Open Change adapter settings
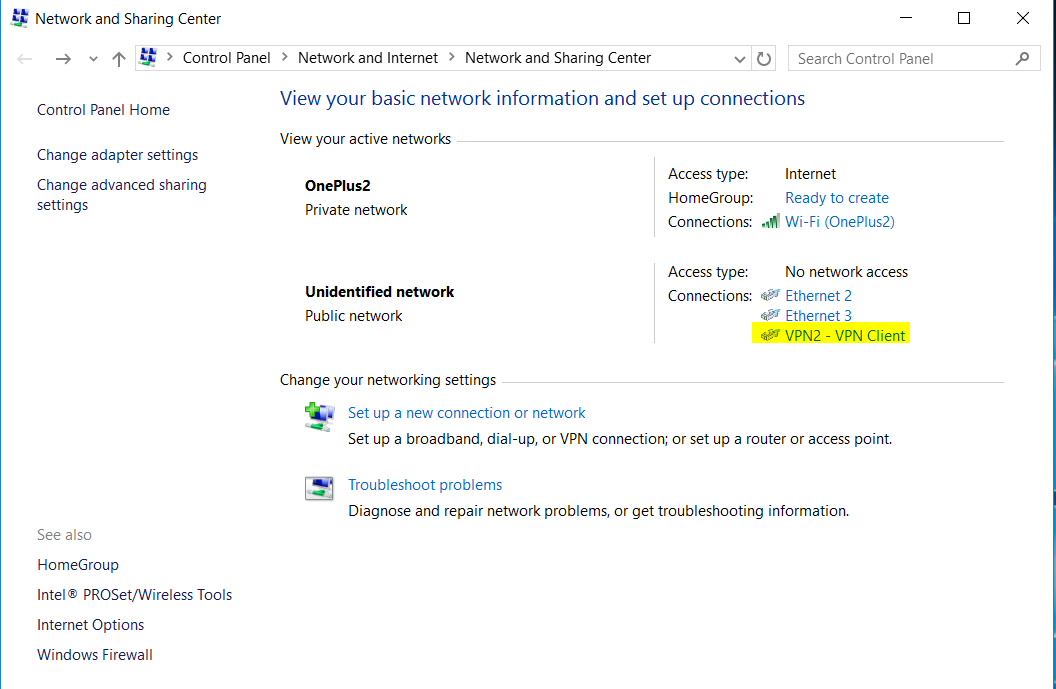1056x689 pixels. [x=118, y=155]
